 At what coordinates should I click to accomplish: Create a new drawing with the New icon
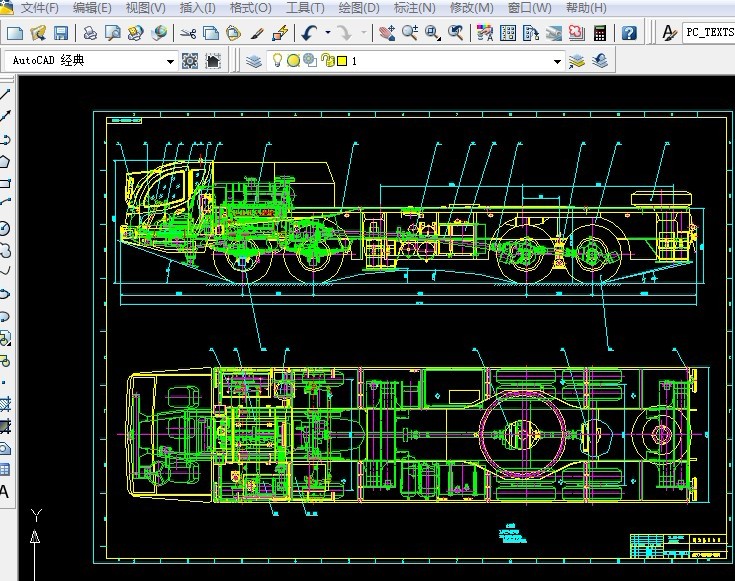pos(15,33)
